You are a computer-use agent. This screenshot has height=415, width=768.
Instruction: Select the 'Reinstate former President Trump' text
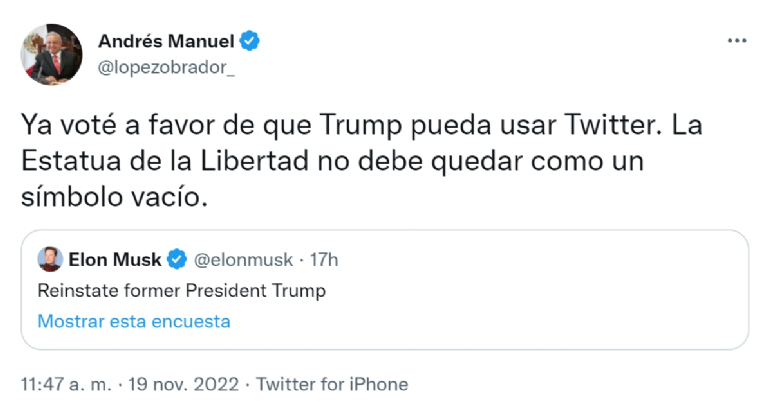181,291
